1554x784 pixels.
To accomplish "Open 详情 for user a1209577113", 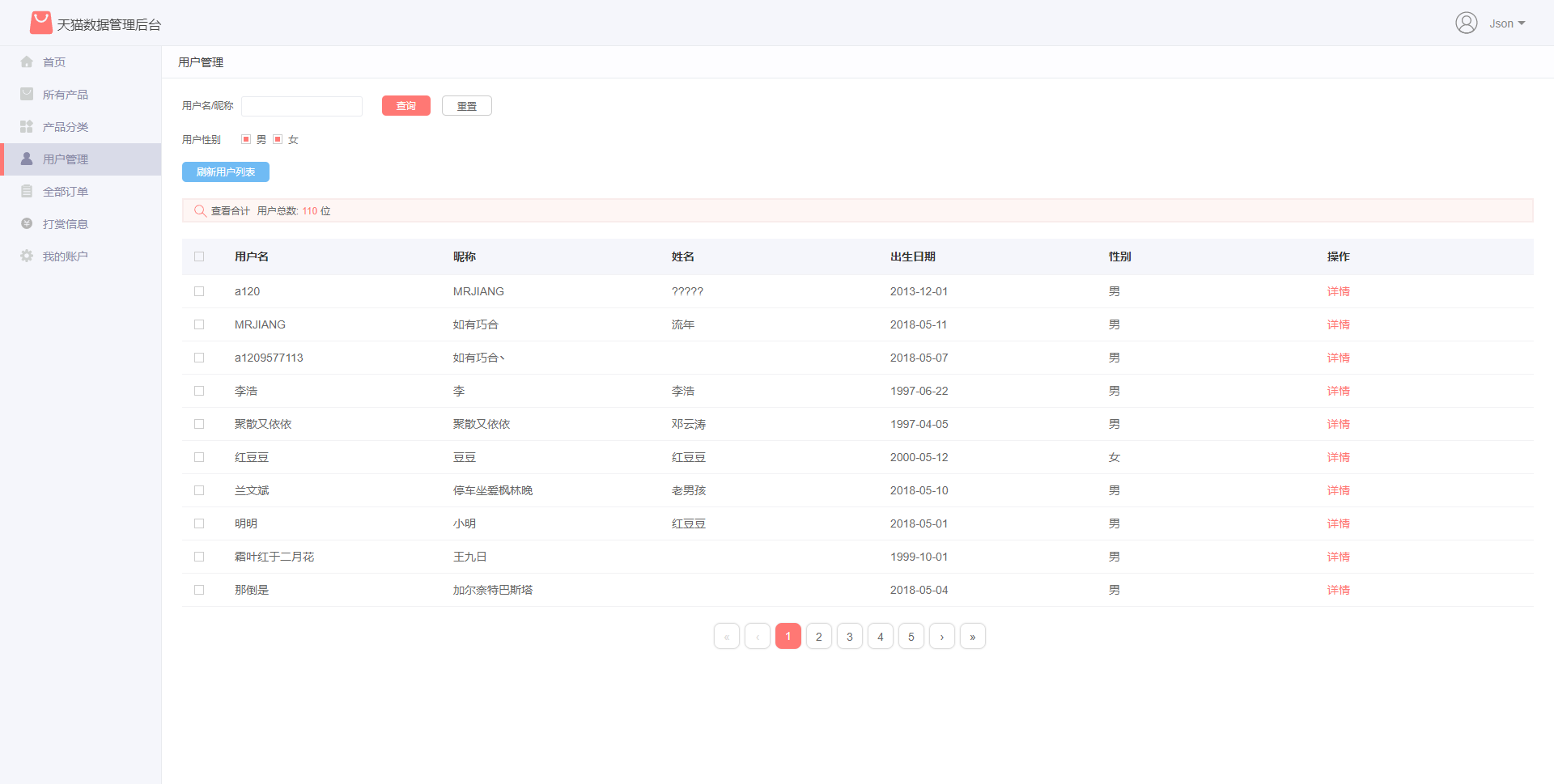I will [x=1339, y=358].
